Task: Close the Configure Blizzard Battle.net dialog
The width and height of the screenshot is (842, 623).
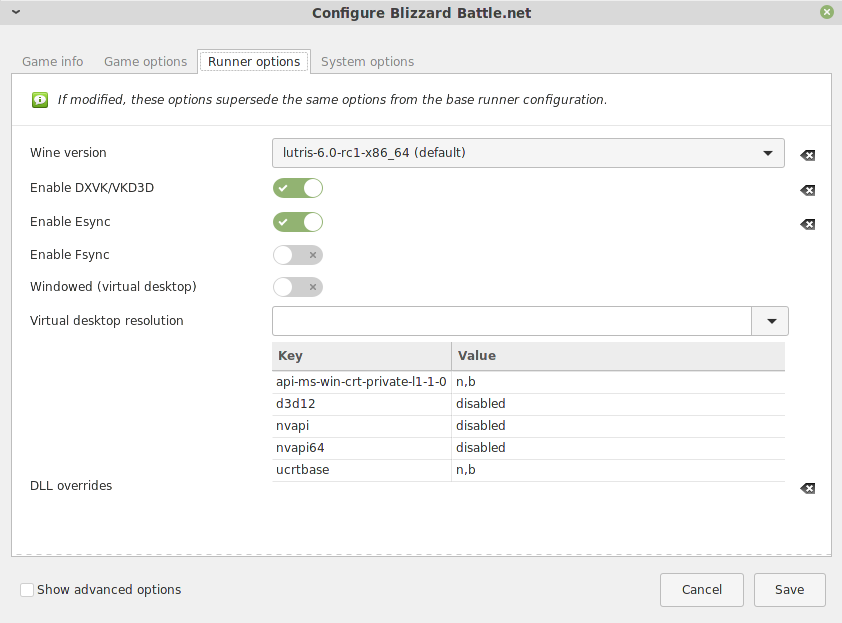Action: pos(827,12)
